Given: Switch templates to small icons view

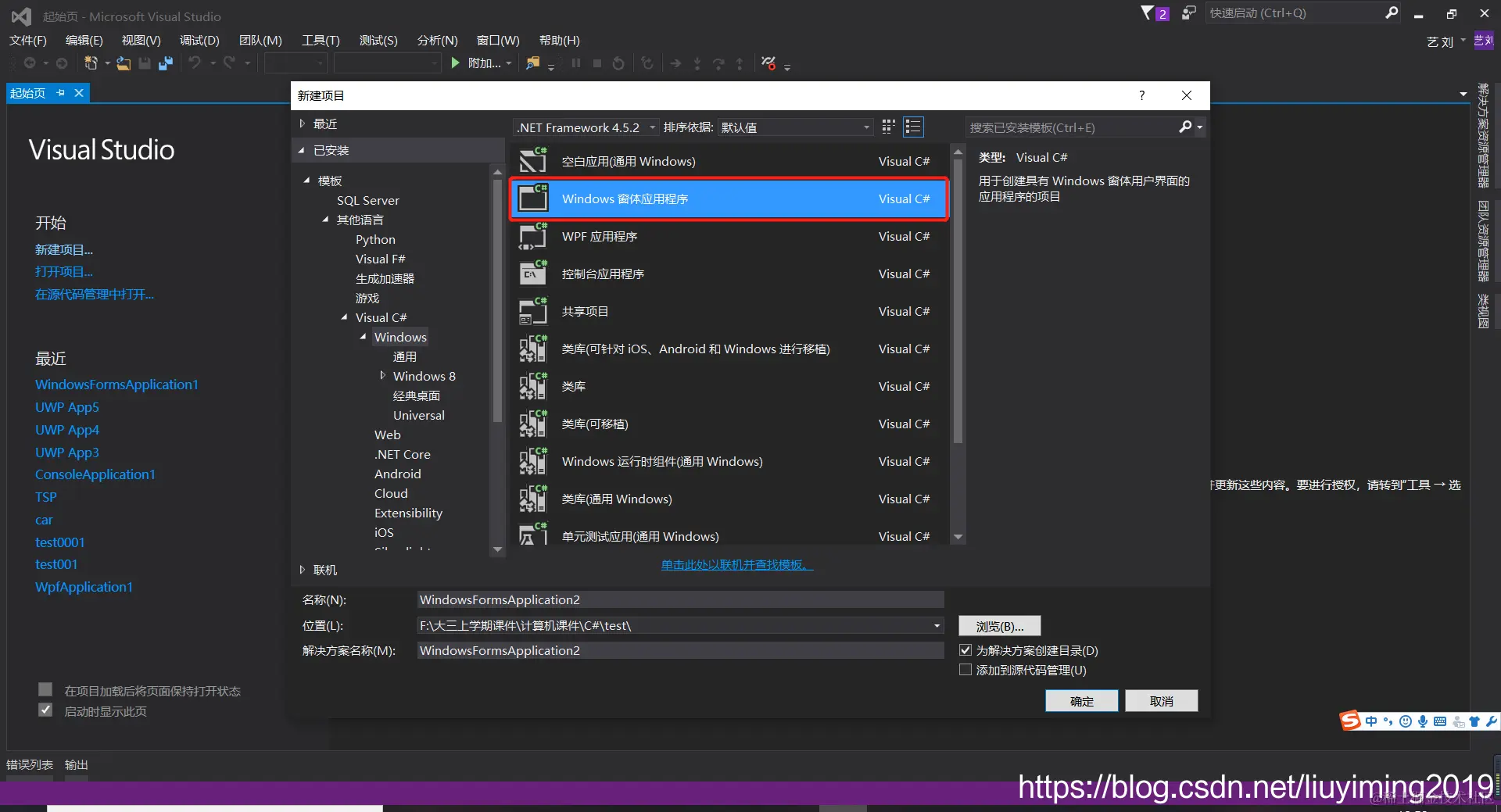Looking at the screenshot, I should [888, 127].
